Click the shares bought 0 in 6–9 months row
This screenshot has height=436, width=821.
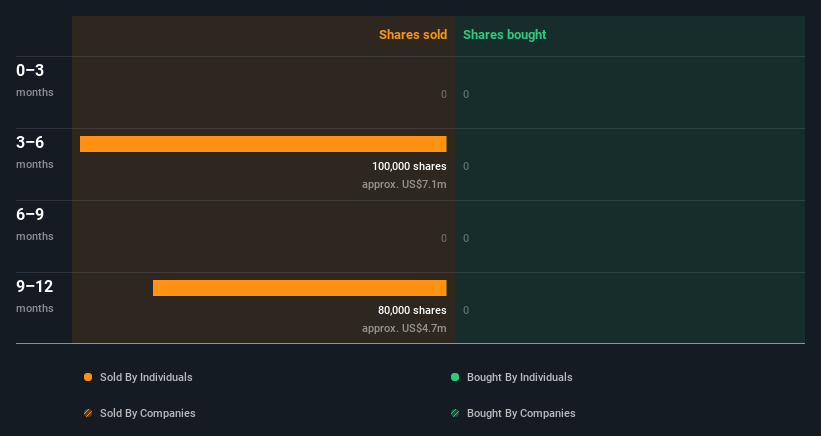point(466,238)
